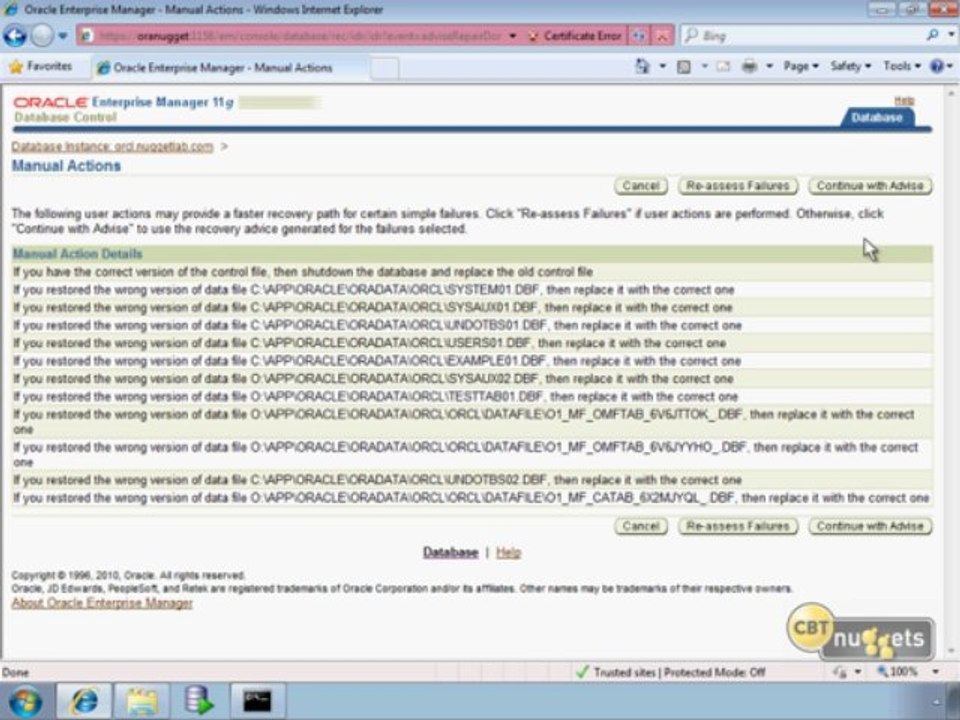The image size is (960, 720).
Task: Expand the Home button dropdown arrow
Action: pos(662,66)
